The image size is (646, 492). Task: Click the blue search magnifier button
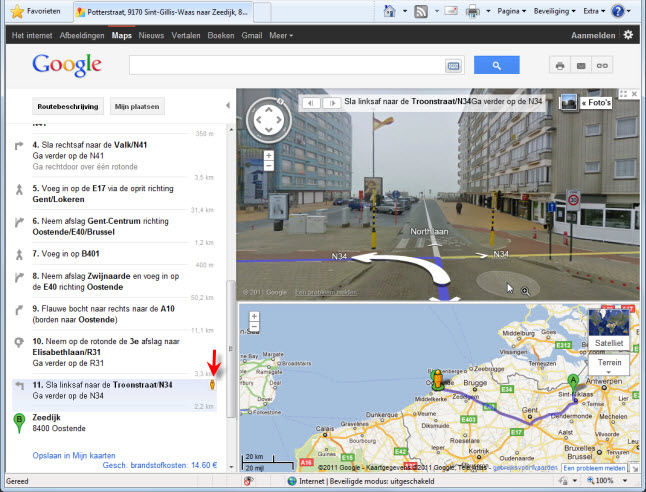point(496,65)
